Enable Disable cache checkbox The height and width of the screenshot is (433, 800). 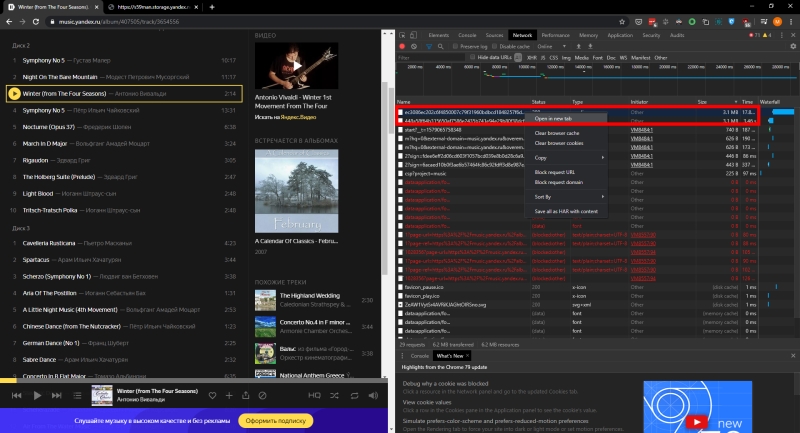[x=494, y=46]
